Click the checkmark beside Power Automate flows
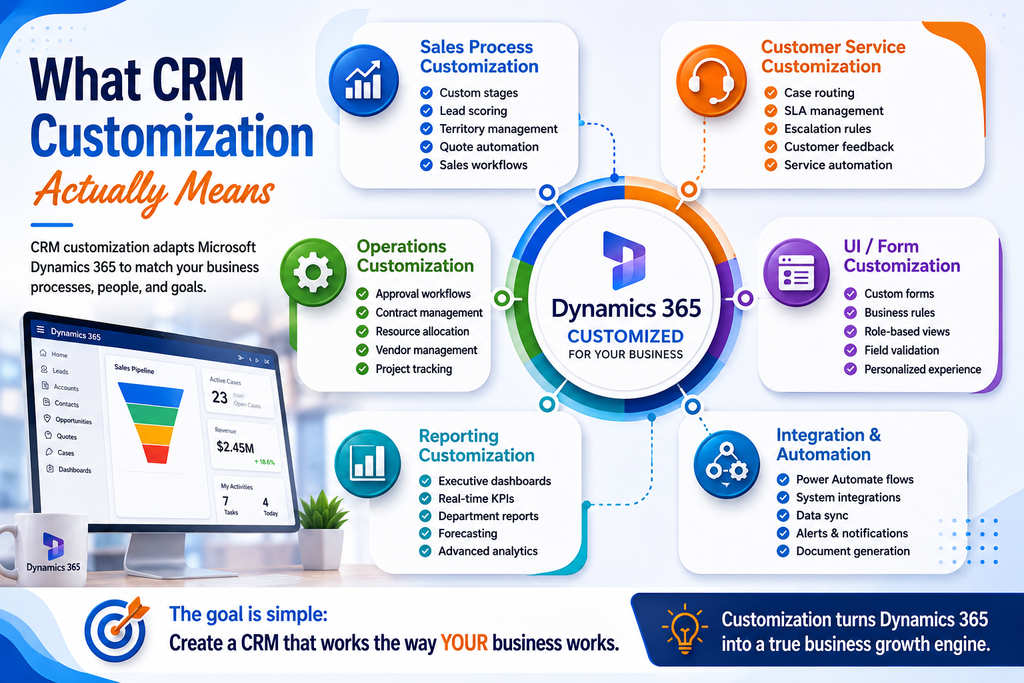Image resolution: width=1024 pixels, height=683 pixels. tap(783, 479)
